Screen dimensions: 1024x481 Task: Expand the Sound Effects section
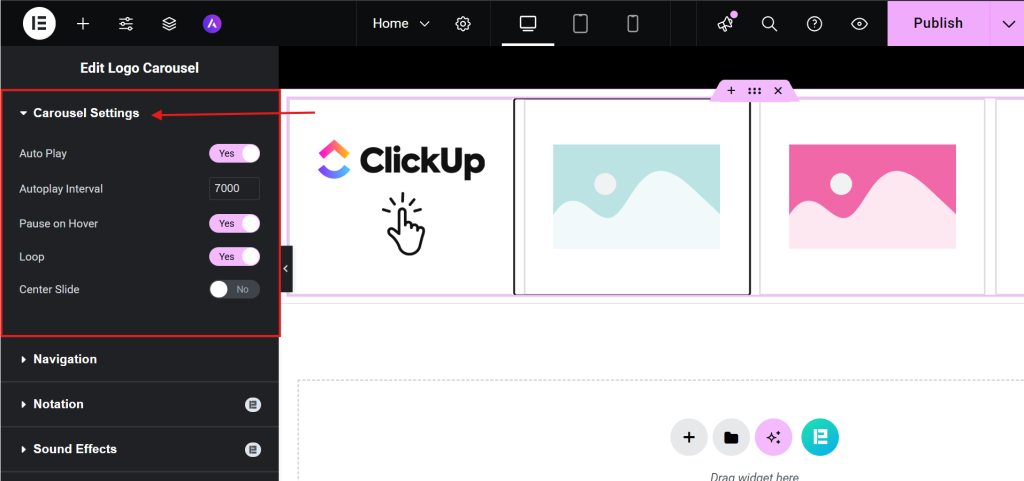[74, 449]
